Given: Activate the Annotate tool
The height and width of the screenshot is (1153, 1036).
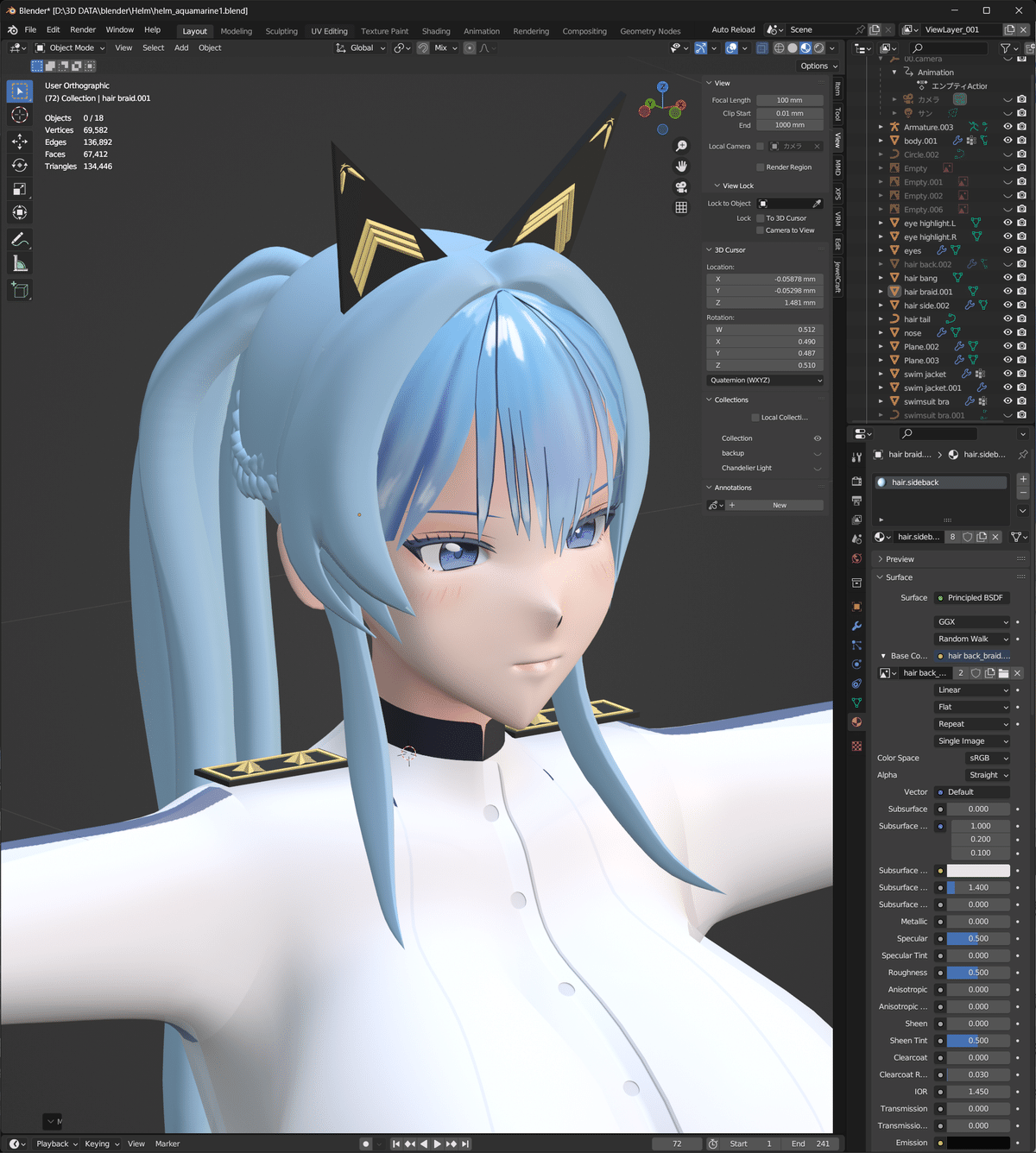Looking at the screenshot, I should 19,239.
